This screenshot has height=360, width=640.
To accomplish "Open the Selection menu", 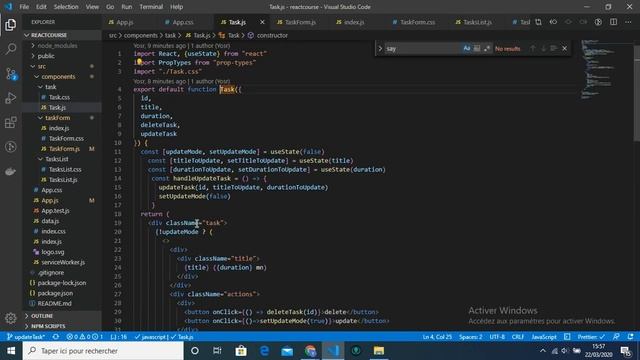I will tap(66, 7).
